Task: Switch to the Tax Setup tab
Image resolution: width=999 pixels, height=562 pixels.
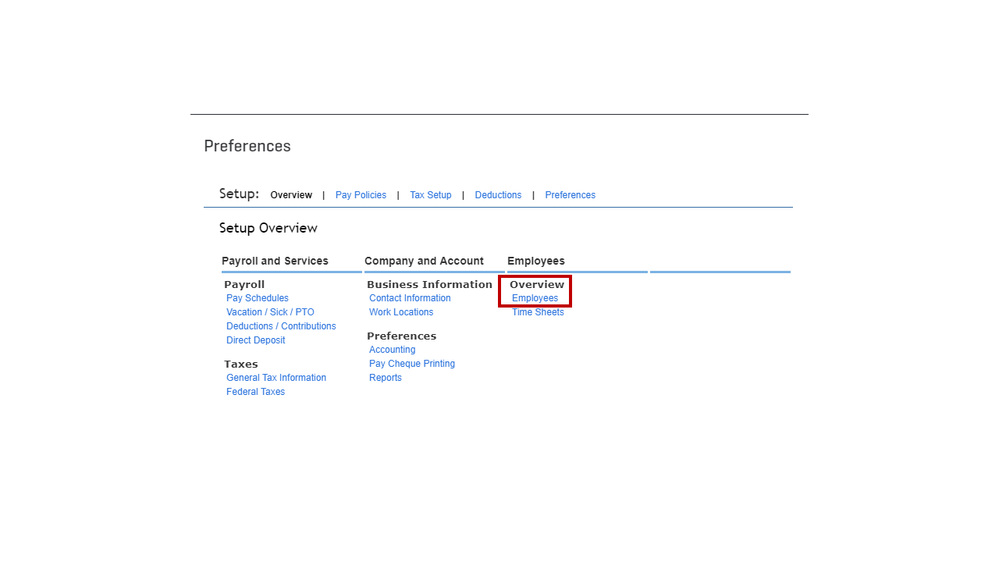Action: tap(430, 195)
